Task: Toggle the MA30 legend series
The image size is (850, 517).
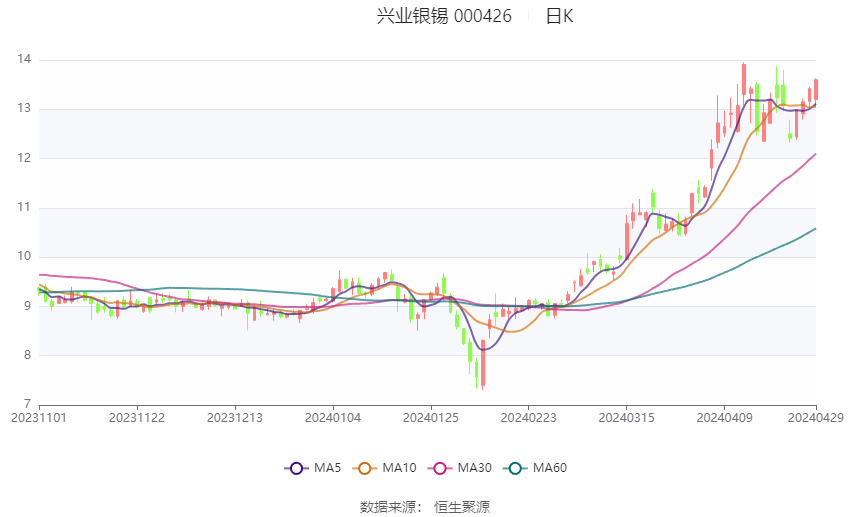Action: (460, 468)
